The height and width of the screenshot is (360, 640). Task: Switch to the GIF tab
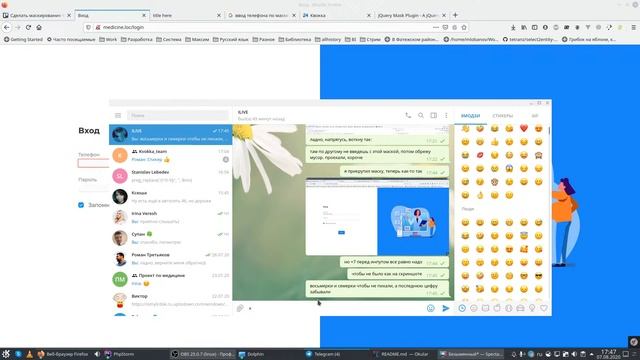point(535,116)
